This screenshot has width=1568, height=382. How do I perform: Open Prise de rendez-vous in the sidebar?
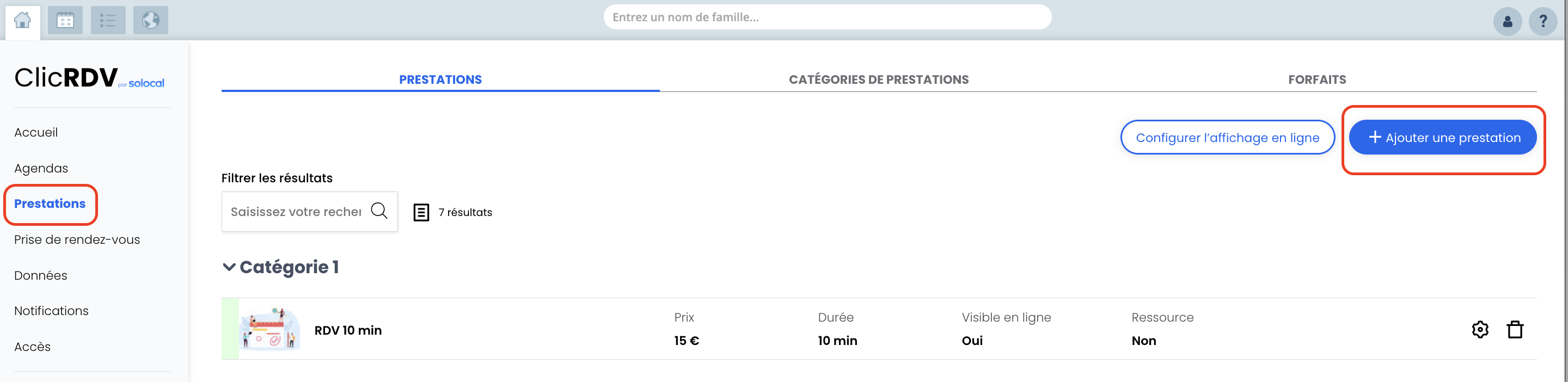77,239
